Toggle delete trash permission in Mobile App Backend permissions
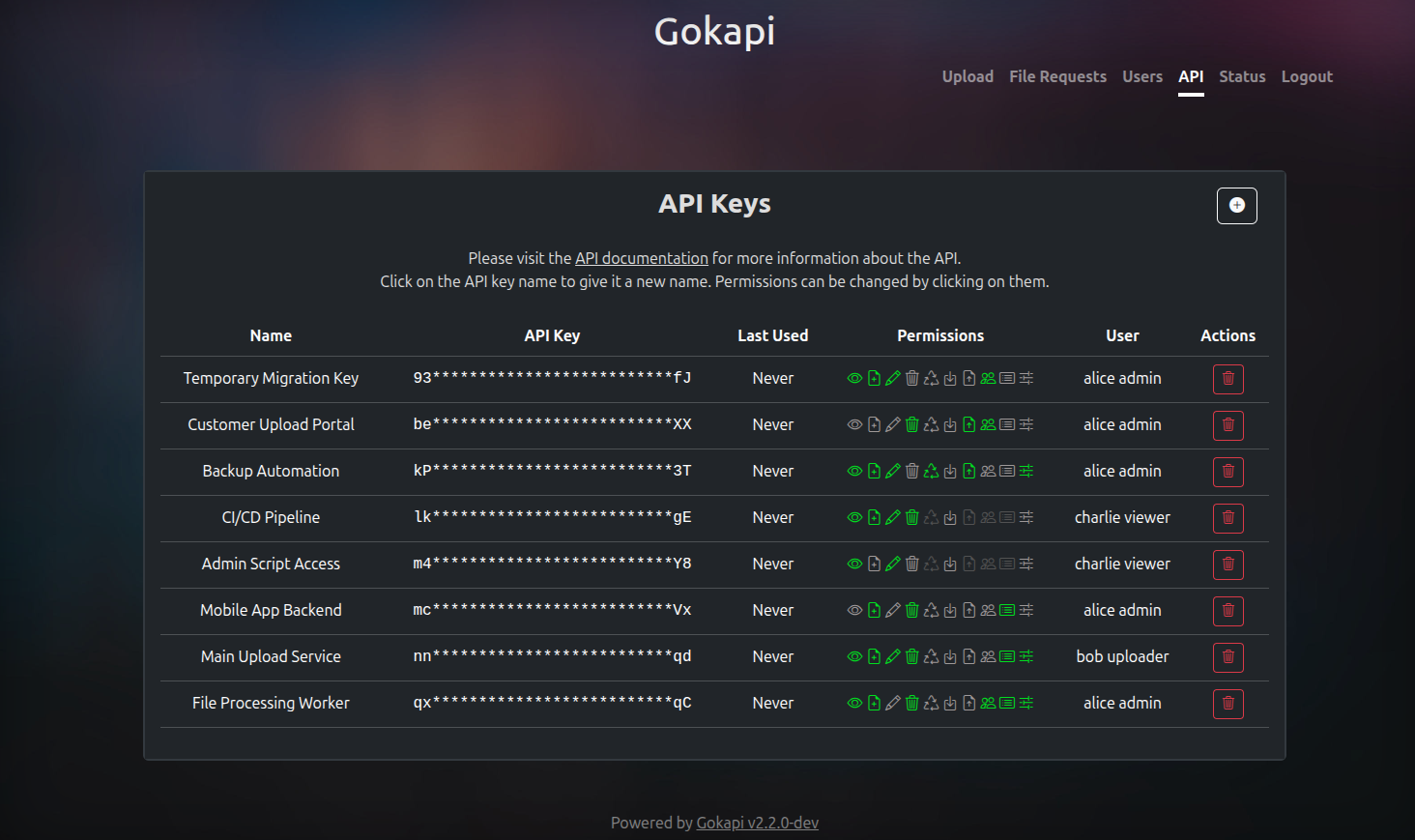 click(x=911, y=610)
